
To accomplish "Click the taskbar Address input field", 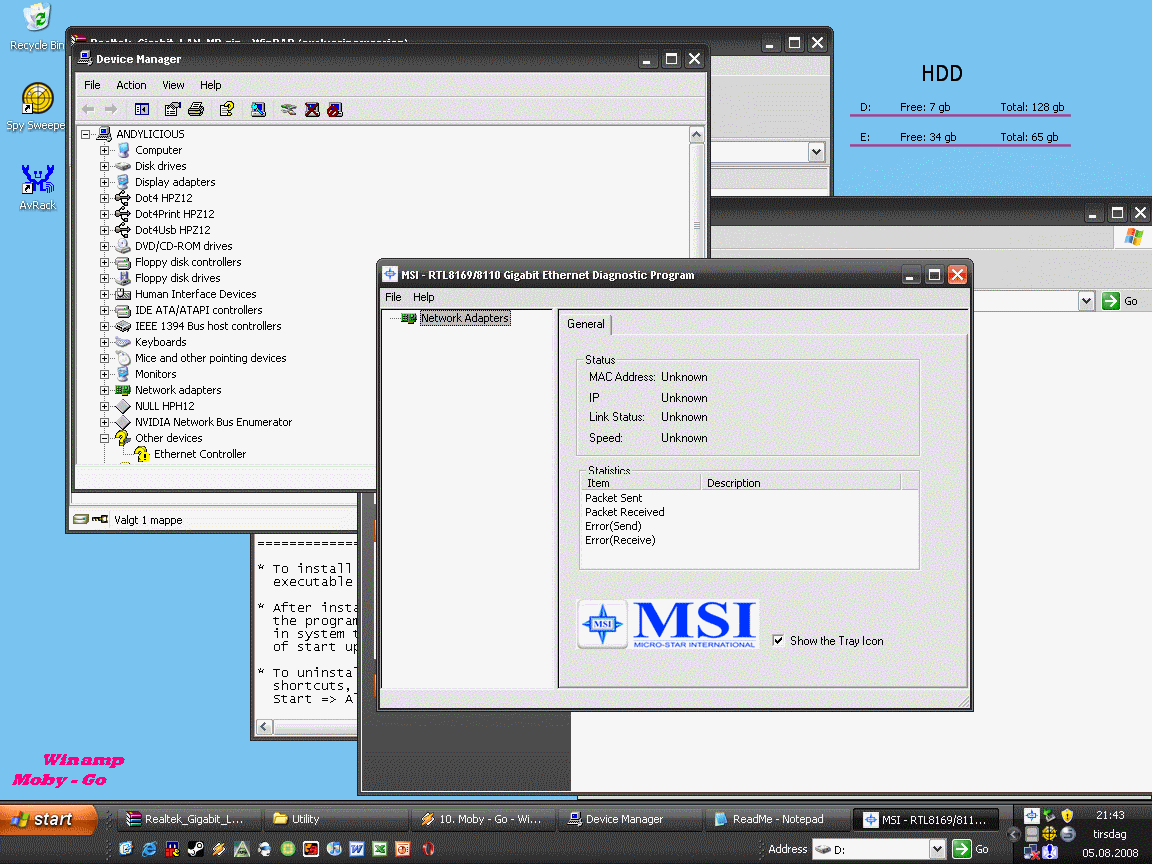I will coord(871,849).
